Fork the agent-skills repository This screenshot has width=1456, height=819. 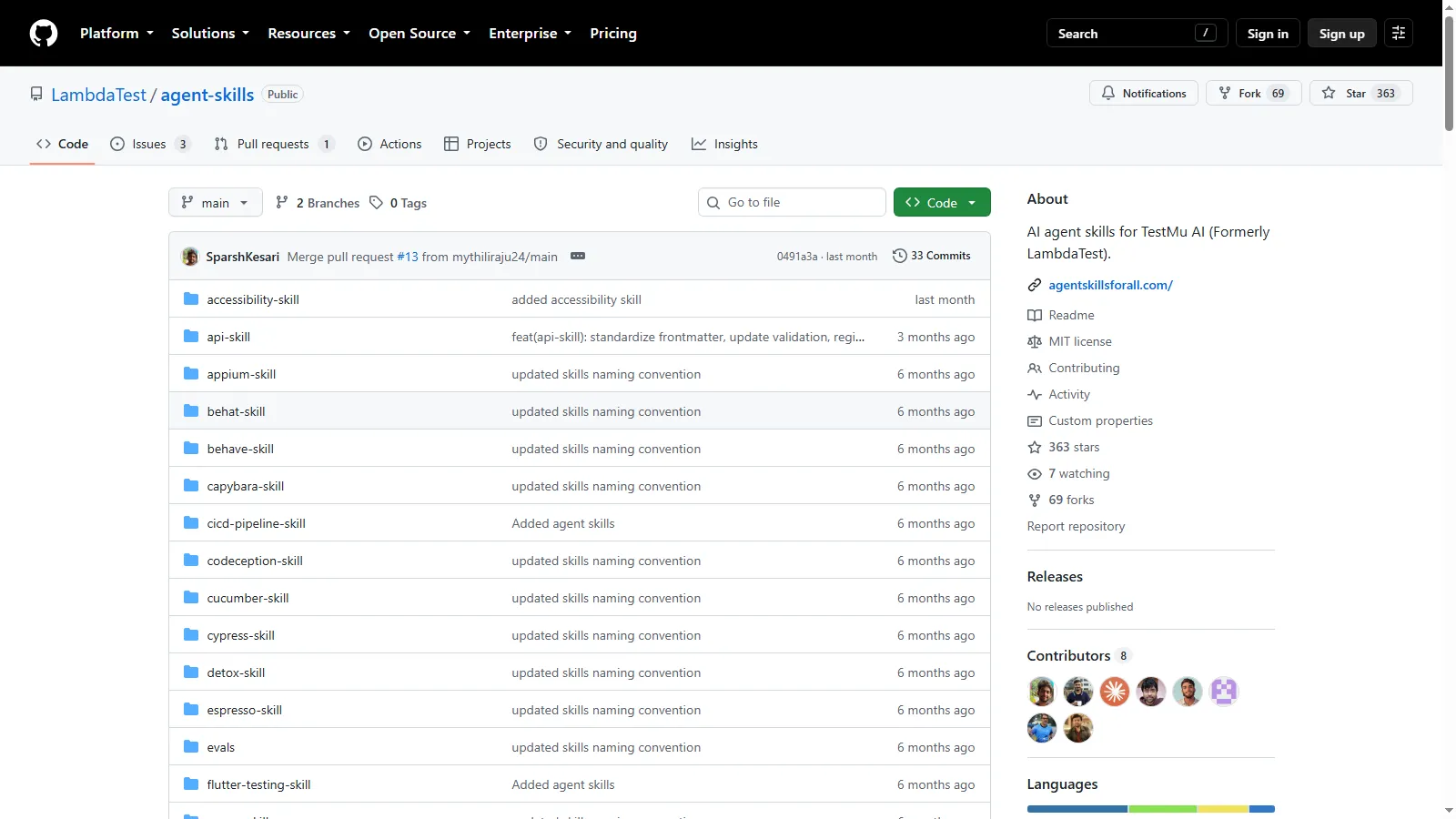tap(1253, 93)
